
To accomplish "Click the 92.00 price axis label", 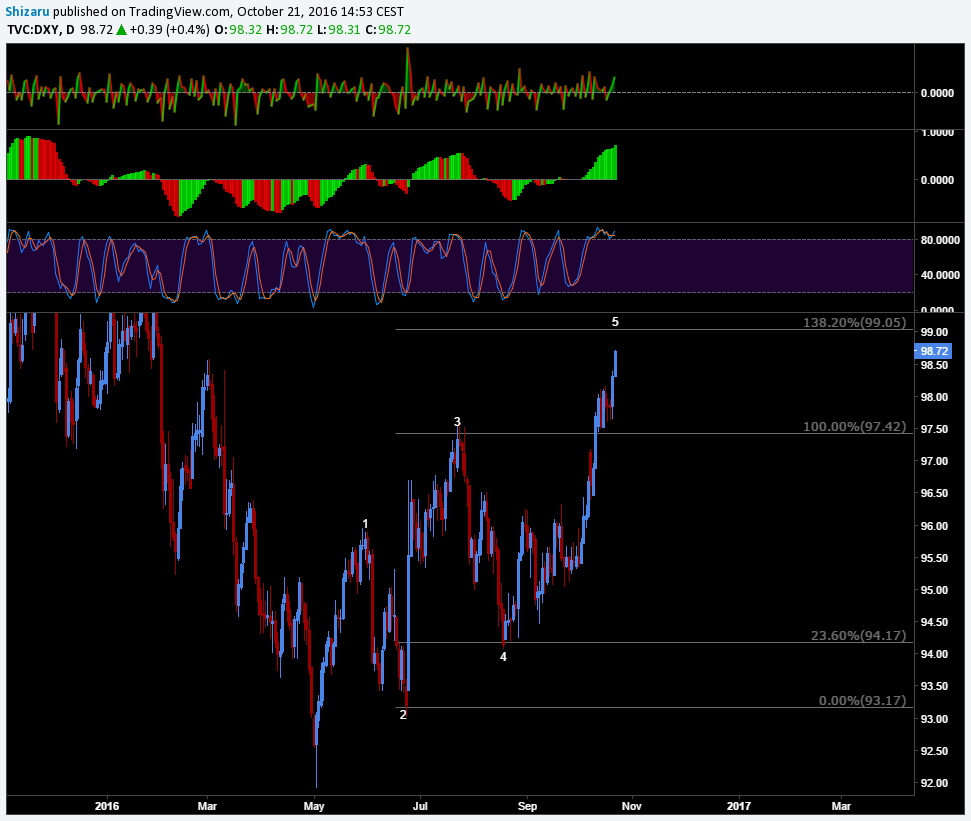I will 934,783.
